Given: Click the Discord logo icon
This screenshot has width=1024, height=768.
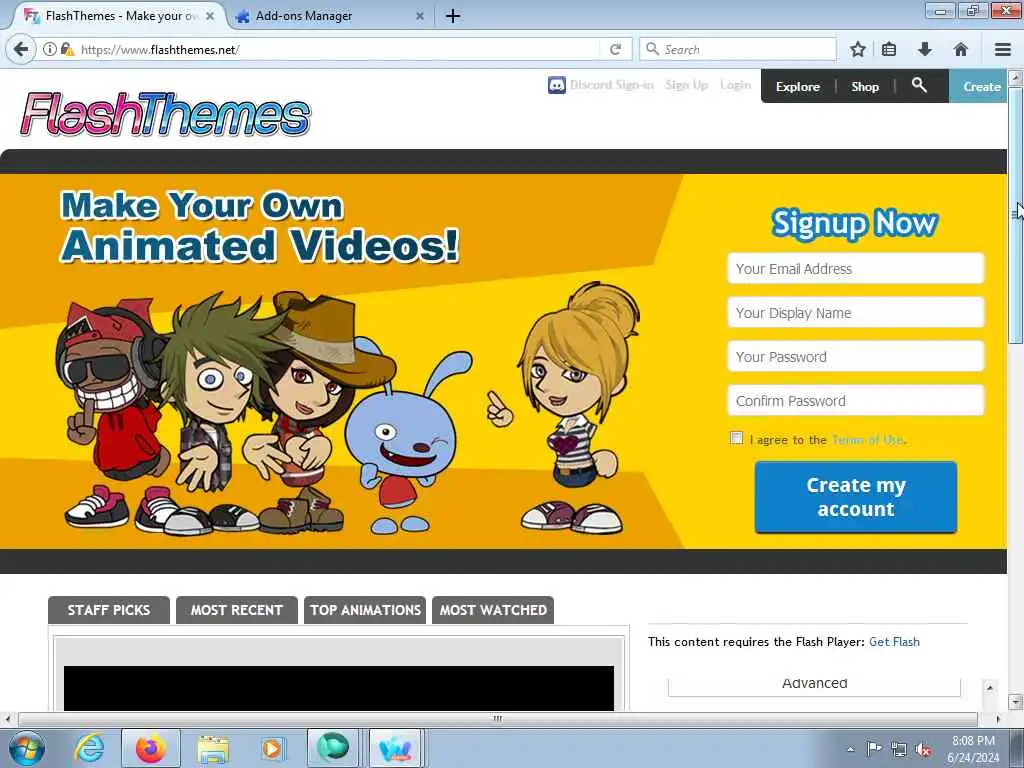Looking at the screenshot, I should (556, 85).
